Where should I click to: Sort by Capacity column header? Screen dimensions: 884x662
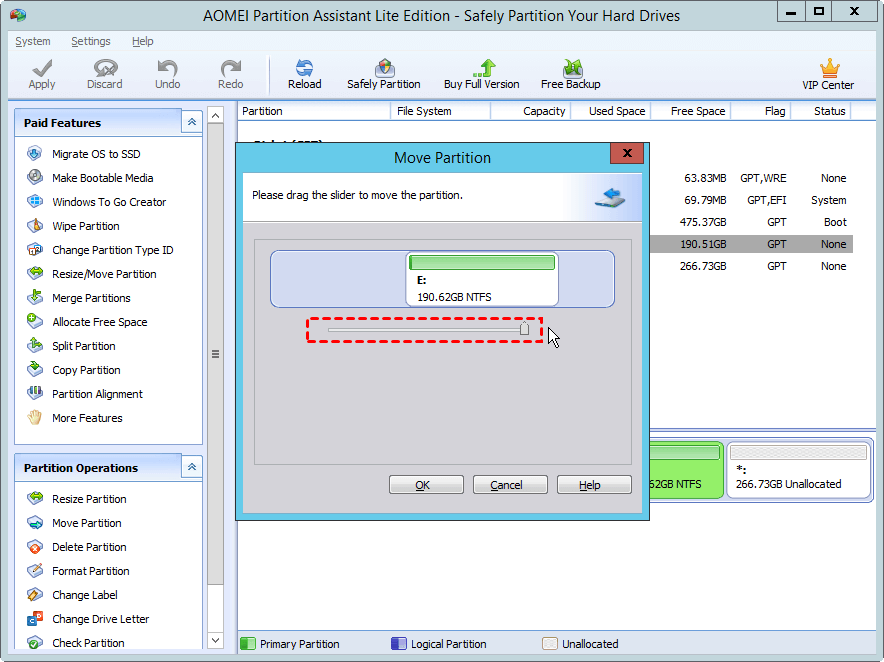[x=531, y=111]
